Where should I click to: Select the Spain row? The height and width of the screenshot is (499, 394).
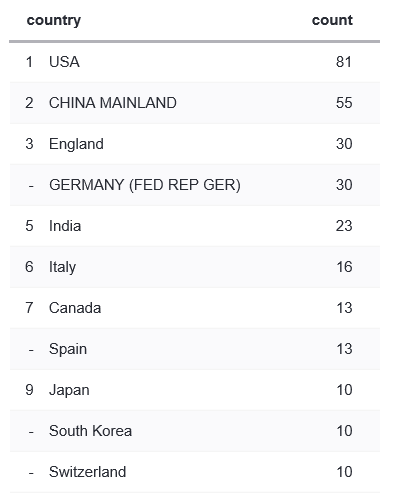point(195,349)
